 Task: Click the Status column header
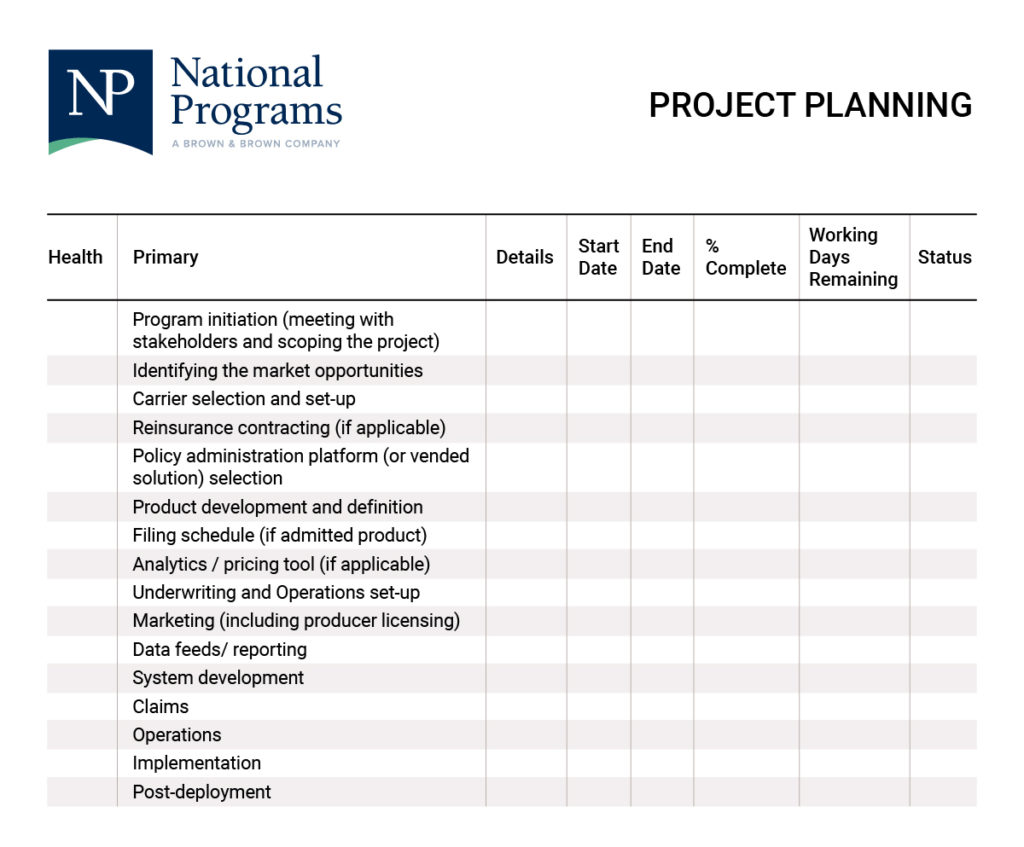[x=944, y=257]
